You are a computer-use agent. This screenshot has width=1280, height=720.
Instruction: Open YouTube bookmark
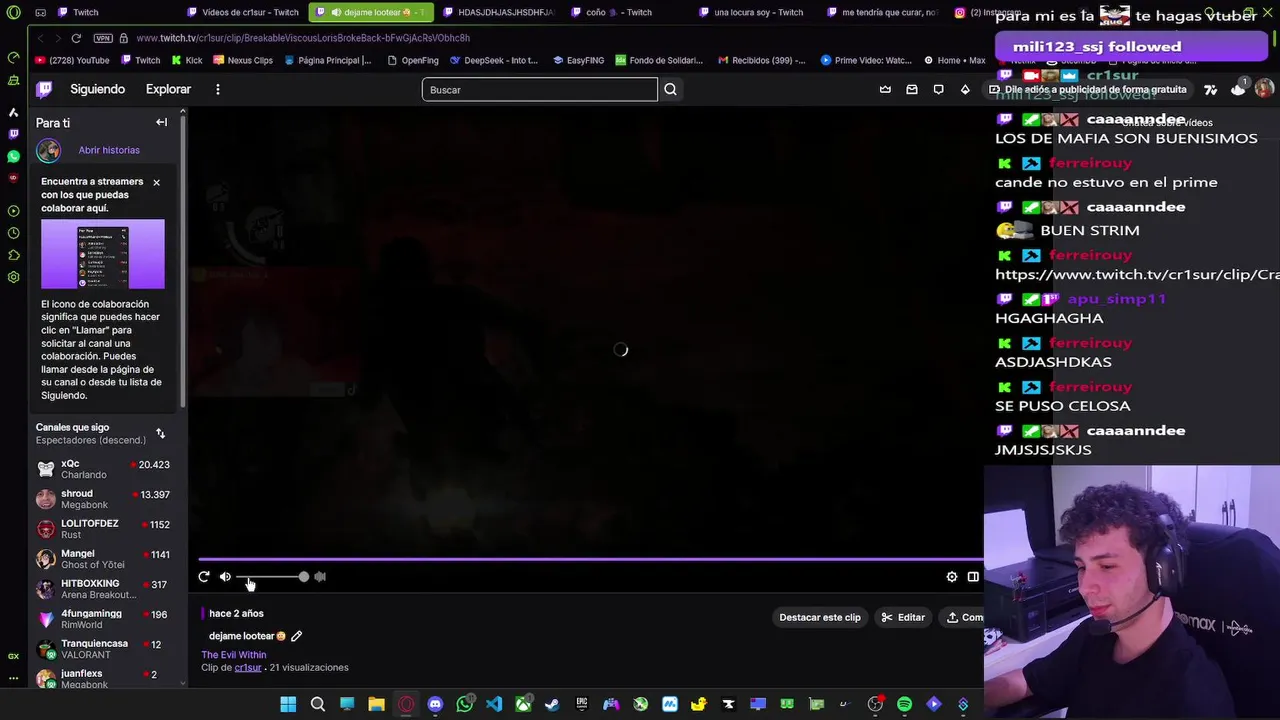72,60
